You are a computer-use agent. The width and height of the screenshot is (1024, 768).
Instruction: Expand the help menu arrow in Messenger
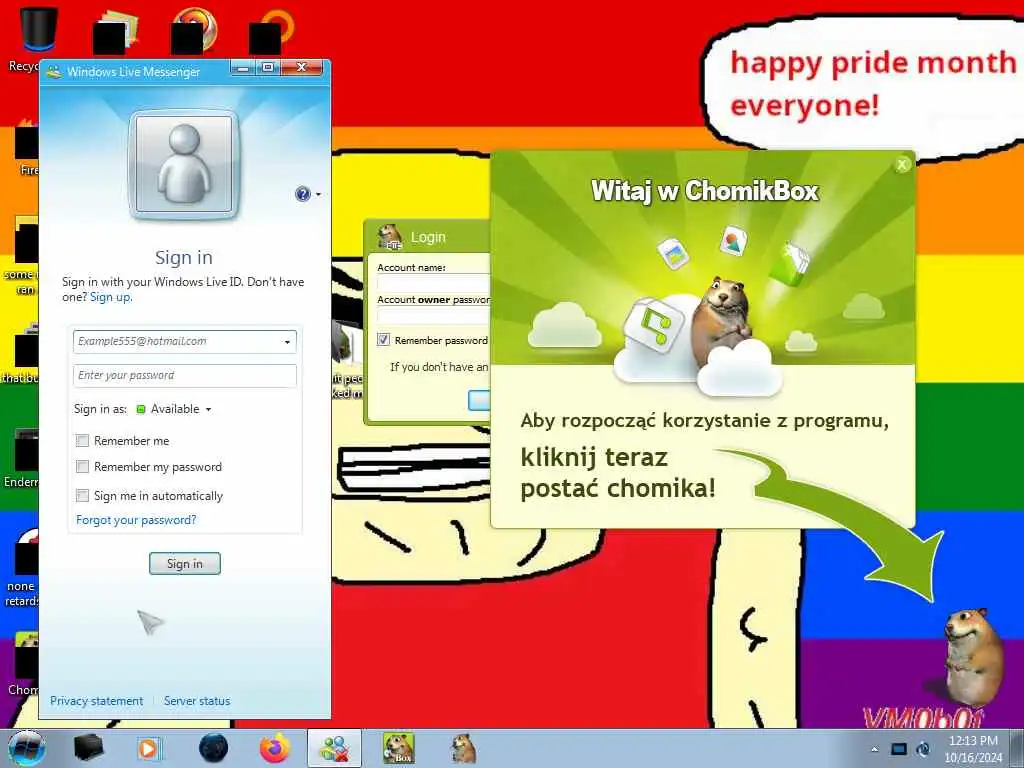point(318,195)
